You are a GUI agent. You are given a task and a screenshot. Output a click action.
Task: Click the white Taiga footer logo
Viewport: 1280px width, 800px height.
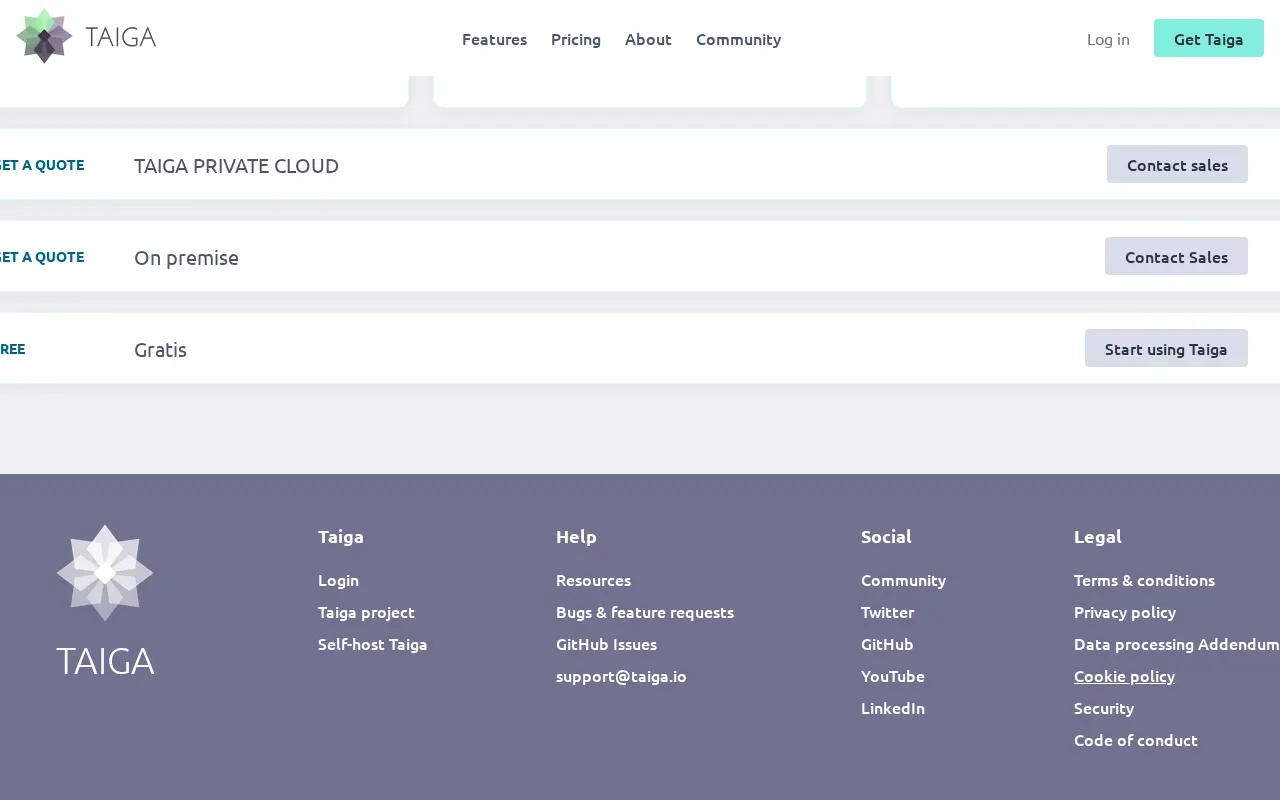pyautogui.click(x=105, y=600)
